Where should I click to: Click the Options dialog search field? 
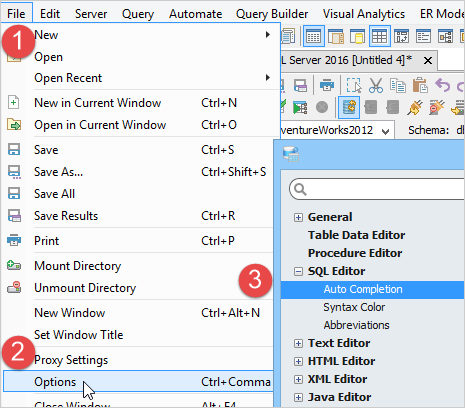(377, 189)
